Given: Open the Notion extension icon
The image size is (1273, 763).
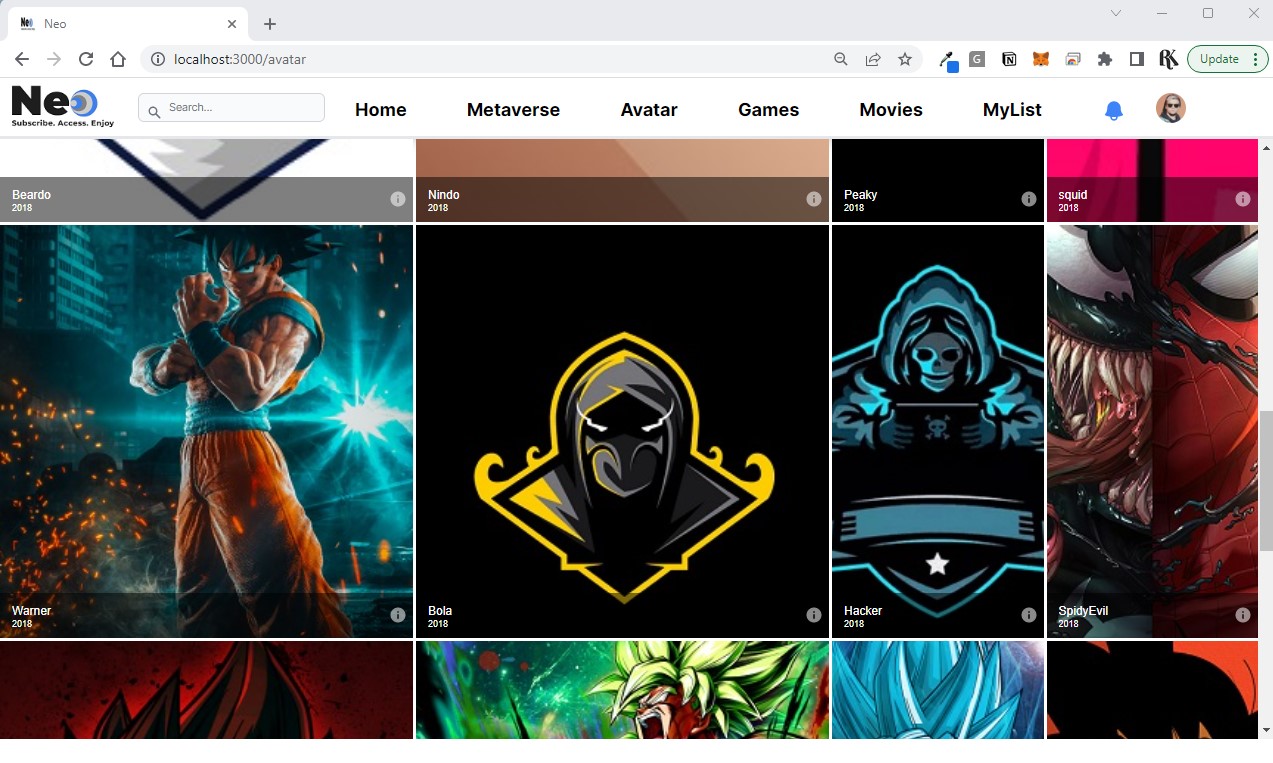Looking at the screenshot, I should (1009, 59).
